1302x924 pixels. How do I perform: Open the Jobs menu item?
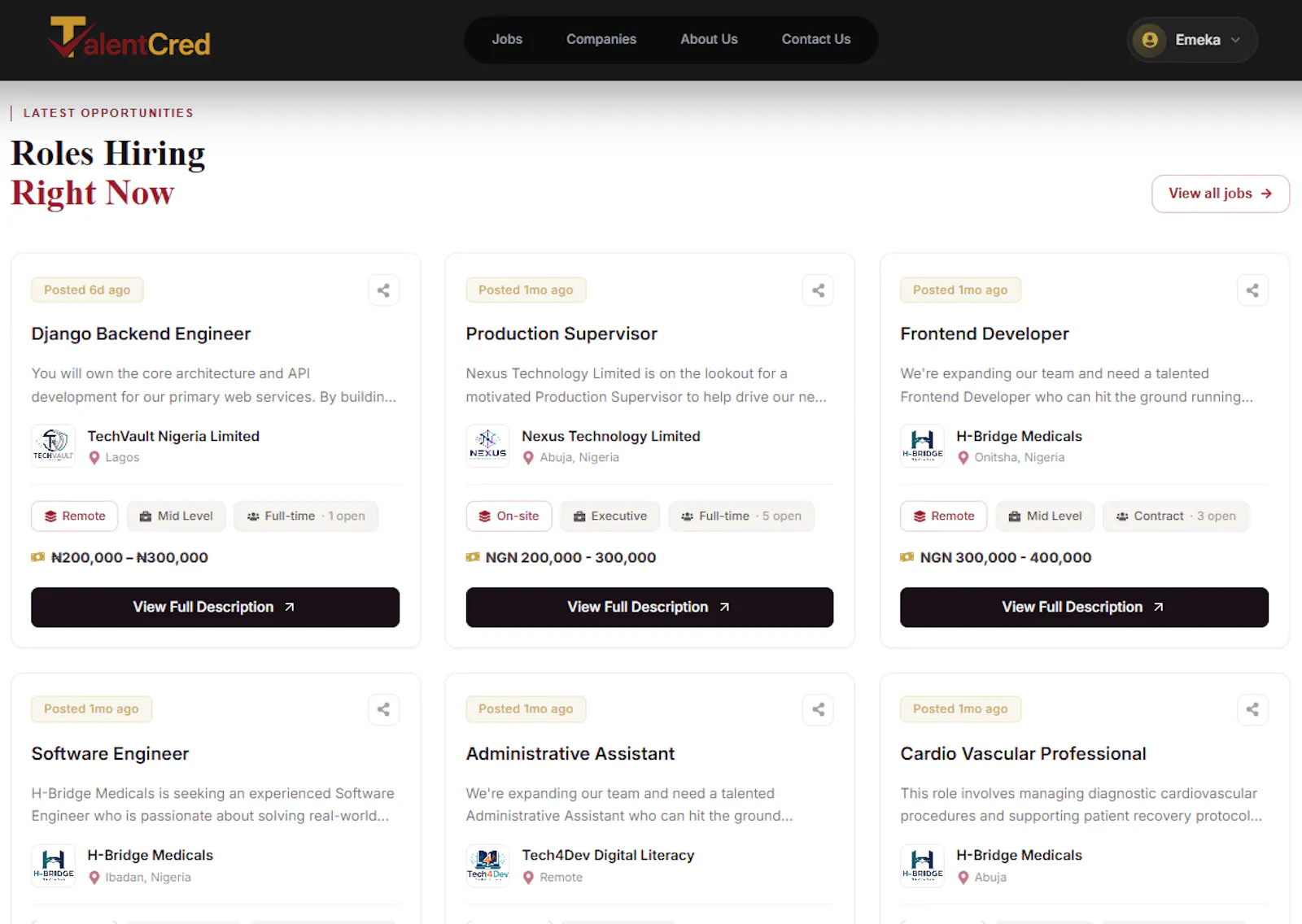[507, 39]
